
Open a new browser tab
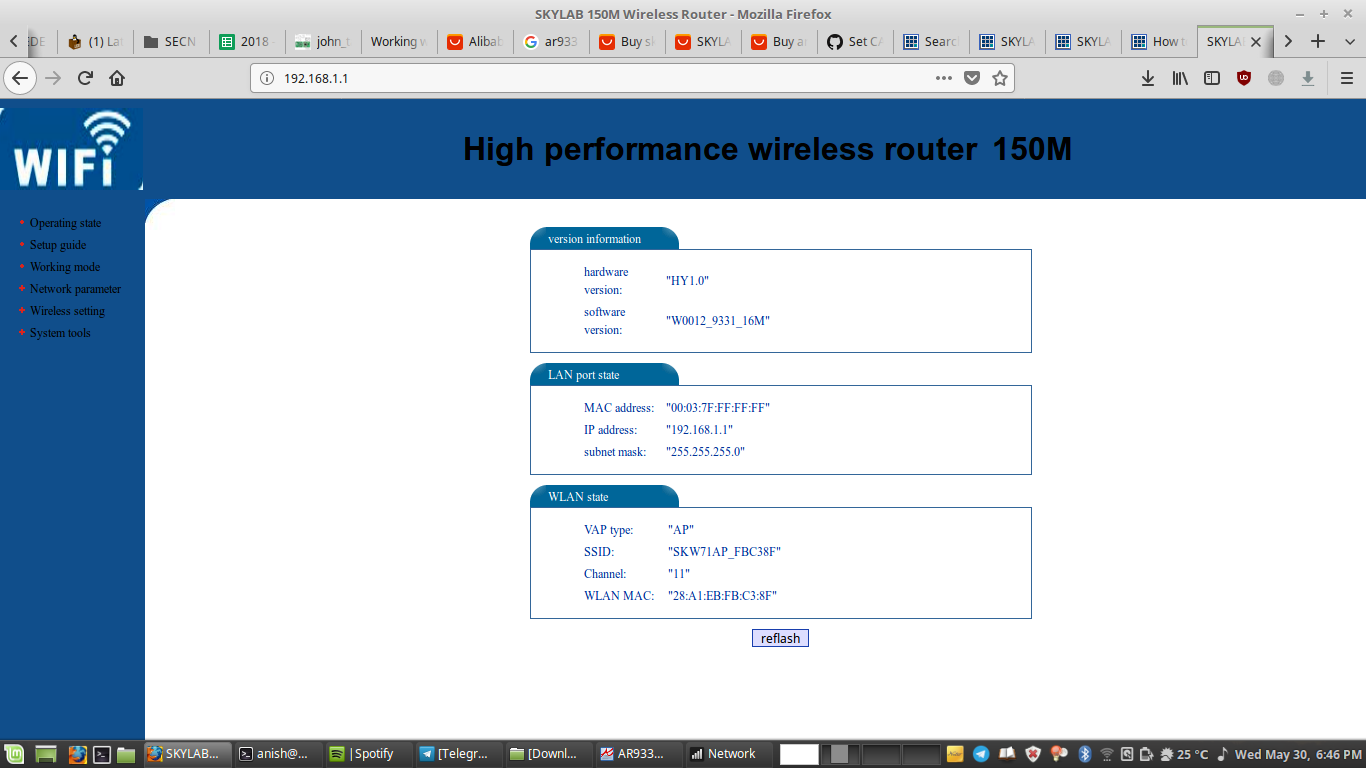tap(1318, 41)
